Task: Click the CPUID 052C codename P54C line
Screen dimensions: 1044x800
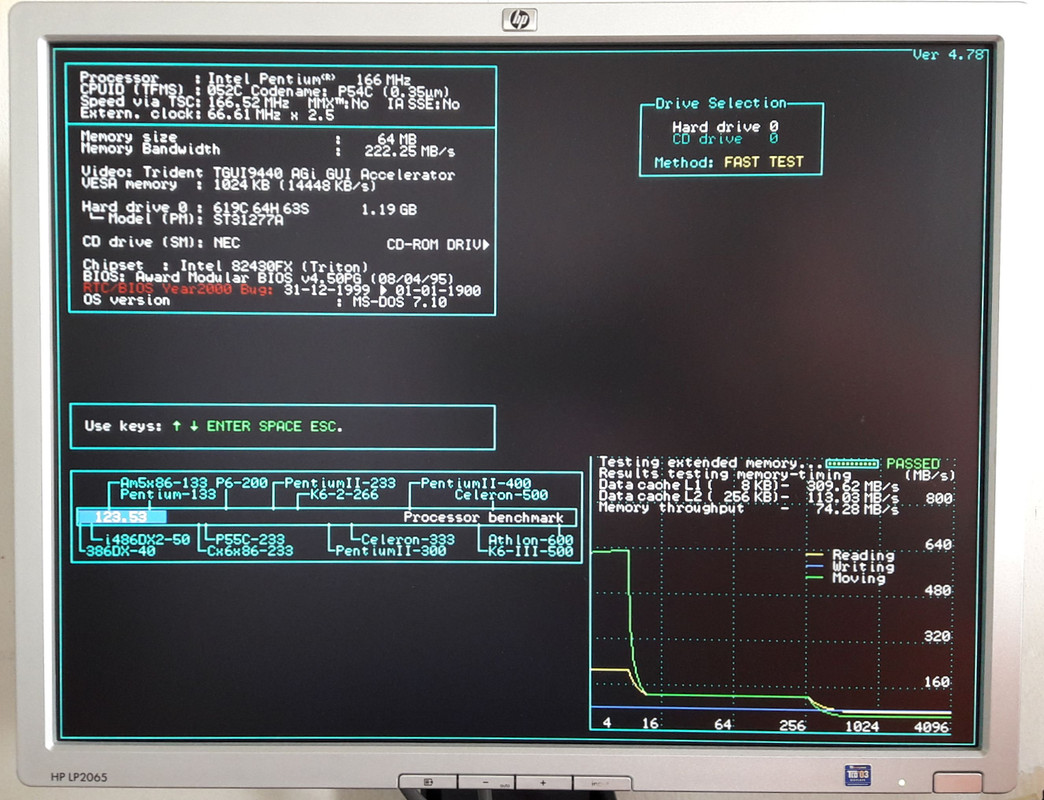Action: 264,91
